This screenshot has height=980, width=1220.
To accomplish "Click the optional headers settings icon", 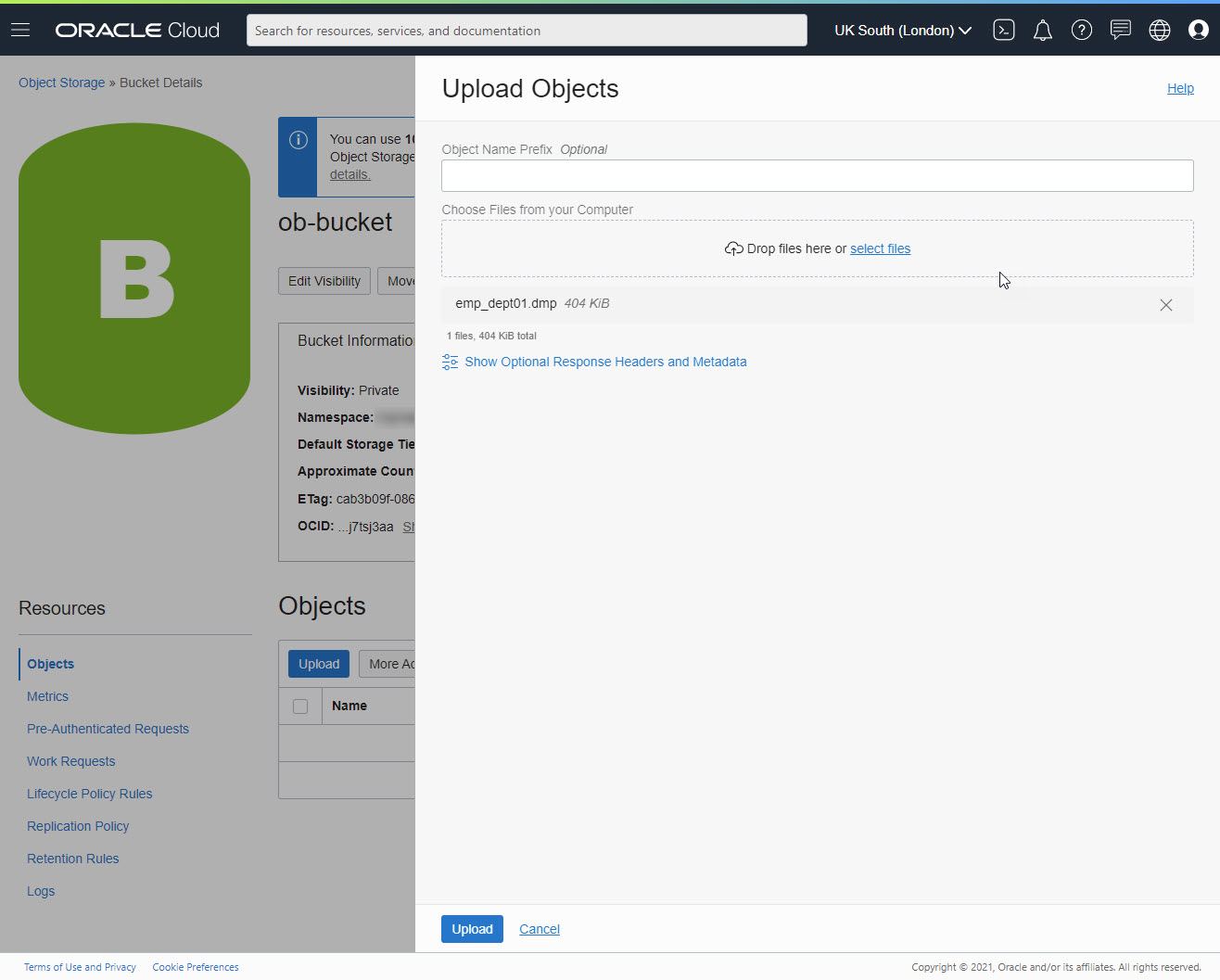I will point(451,362).
